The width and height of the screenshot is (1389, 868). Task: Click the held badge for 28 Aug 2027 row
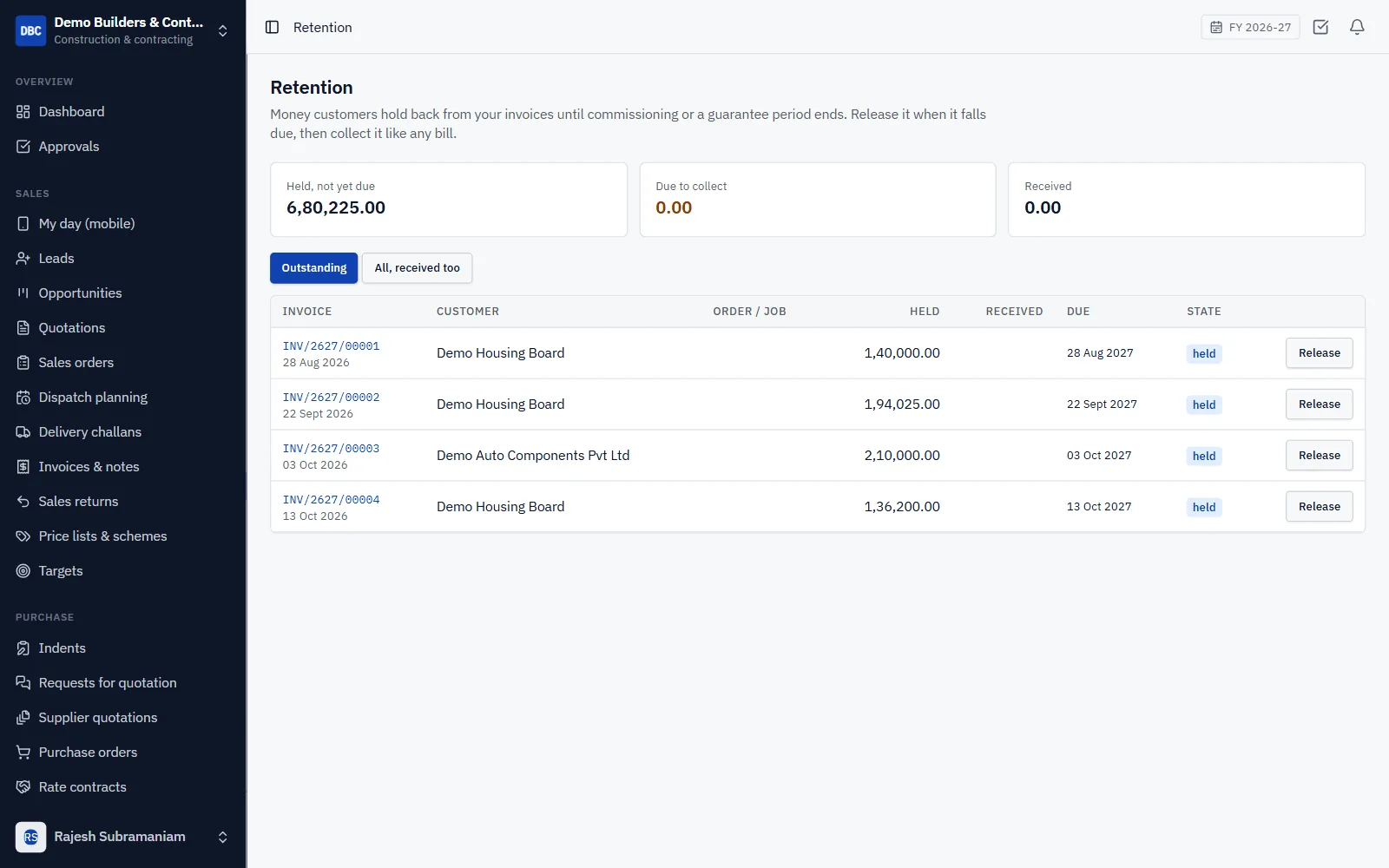tap(1204, 354)
